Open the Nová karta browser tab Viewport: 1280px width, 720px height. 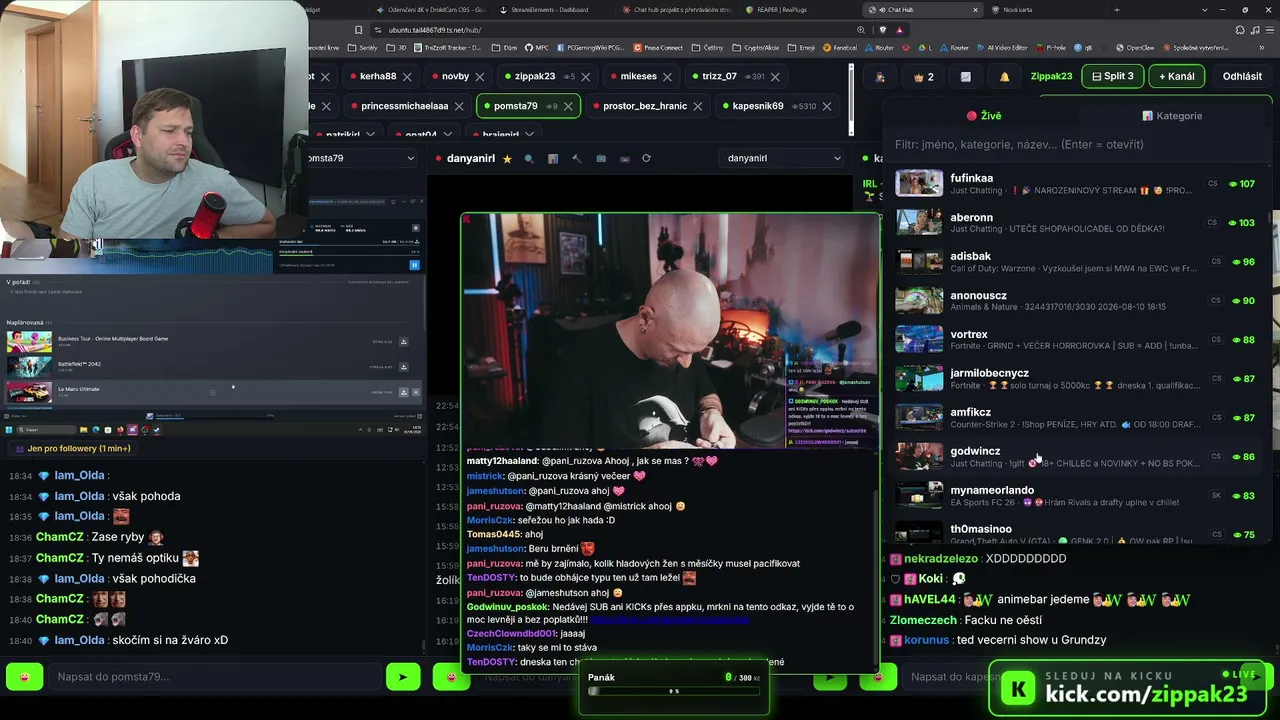1043,10
